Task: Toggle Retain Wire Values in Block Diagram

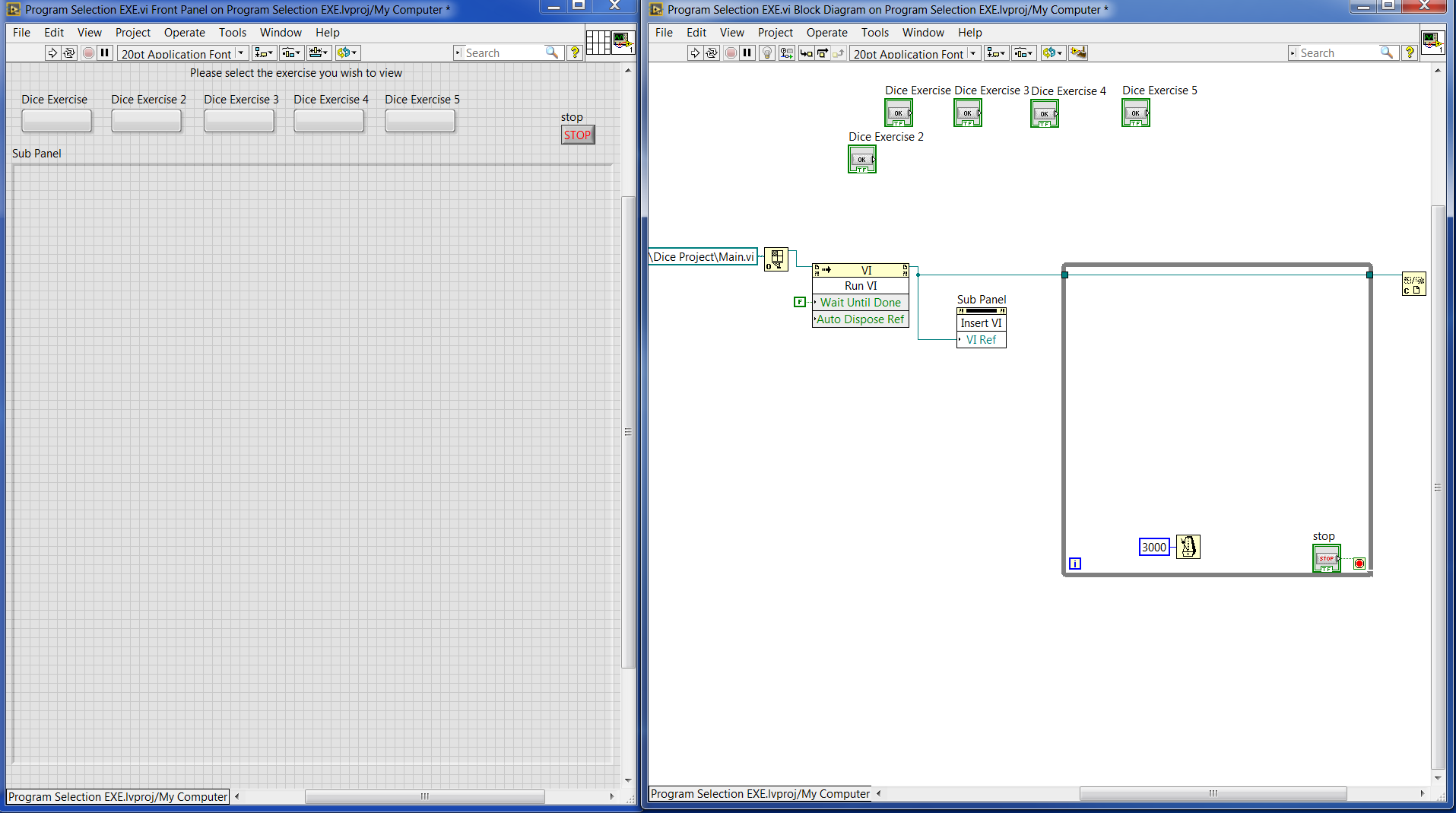Action: pyautogui.click(x=787, y=52)
